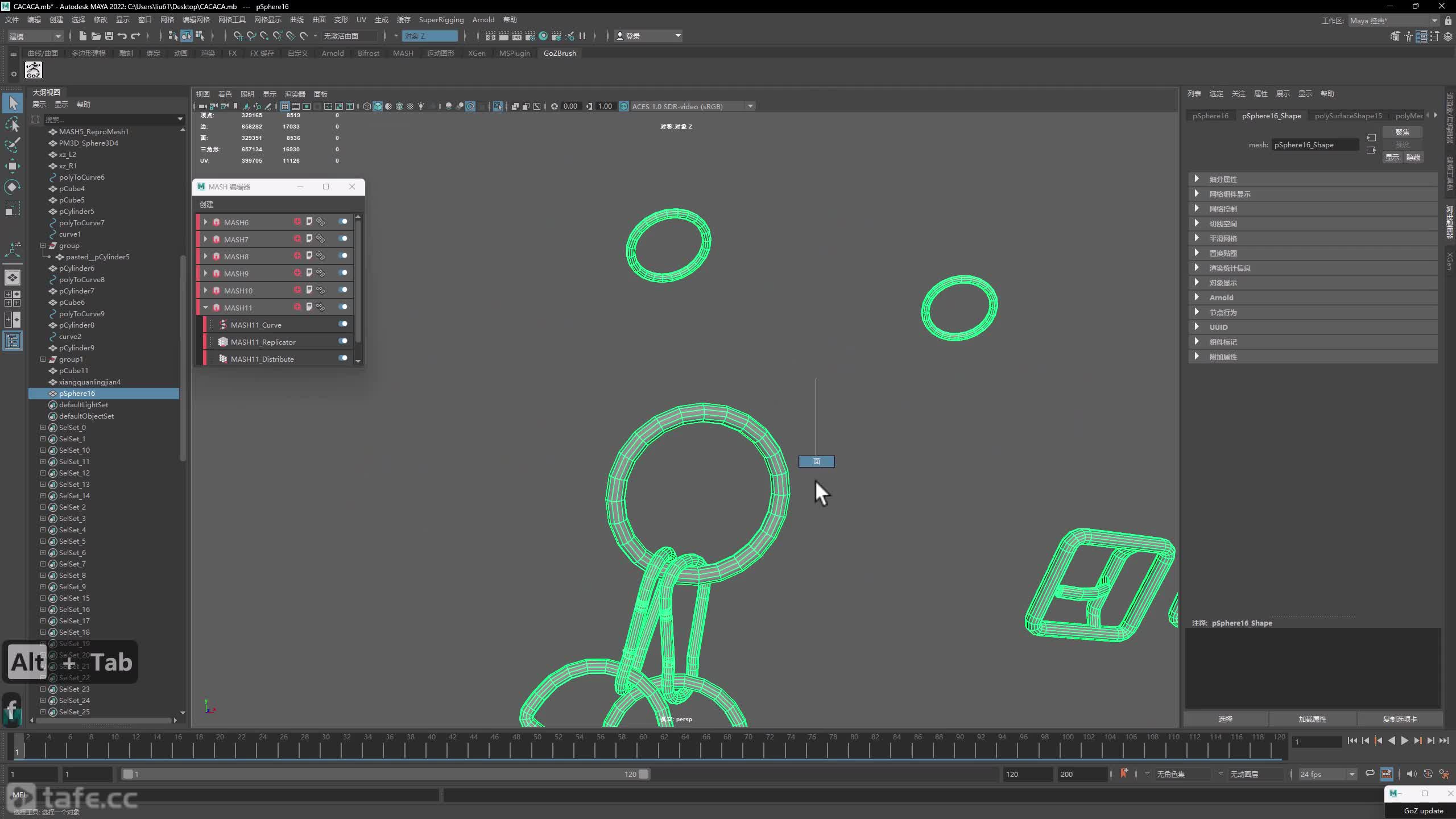Open the 24 fps frame rate dropdown

pos(1327,774)
